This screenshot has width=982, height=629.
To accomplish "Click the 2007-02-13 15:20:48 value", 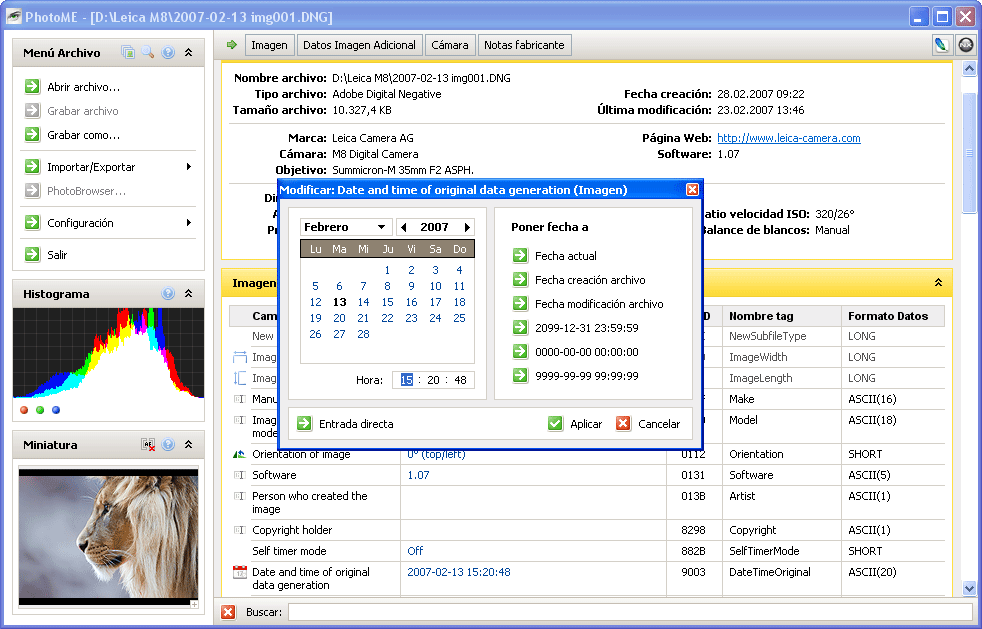I will 458,572.
